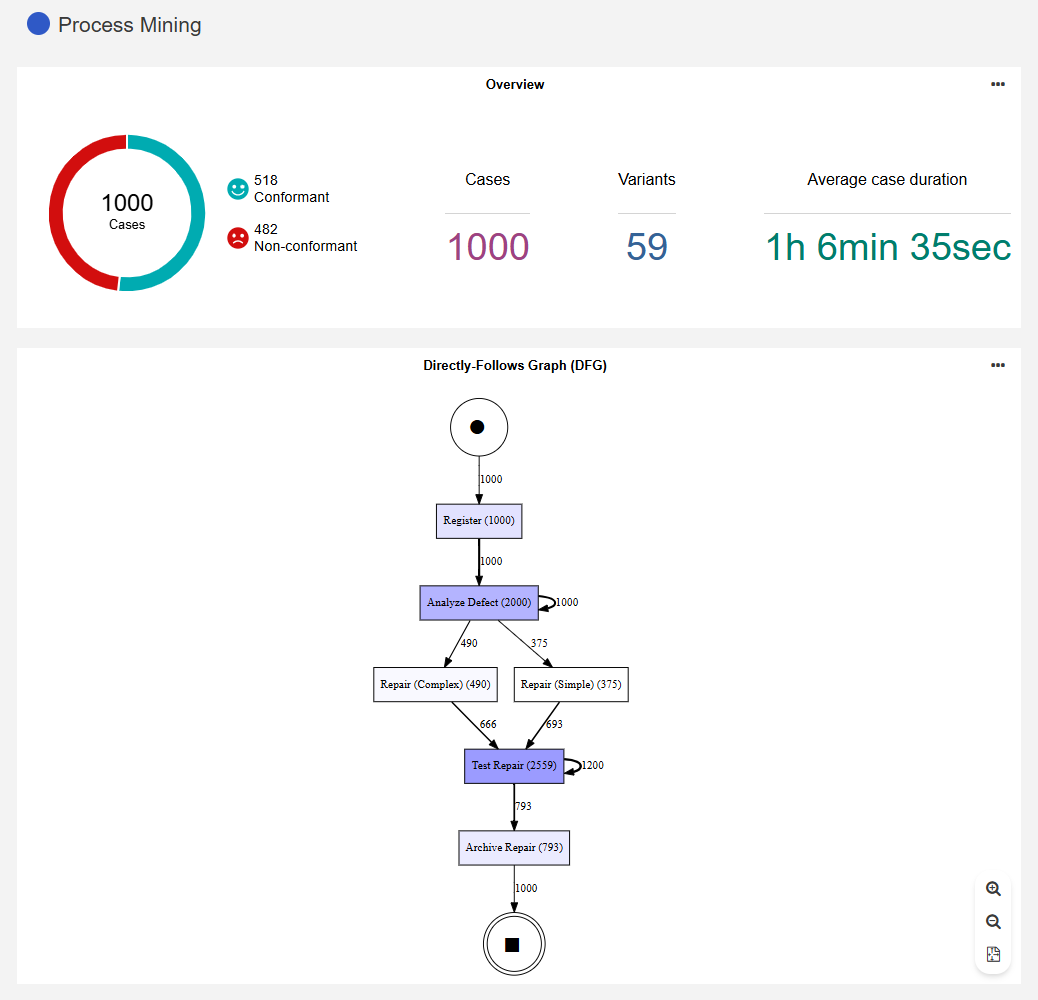This screenshot has width=1038, height=1000.
Task: Open the Overview card ellipsis menu
Action: pos(998,84)
